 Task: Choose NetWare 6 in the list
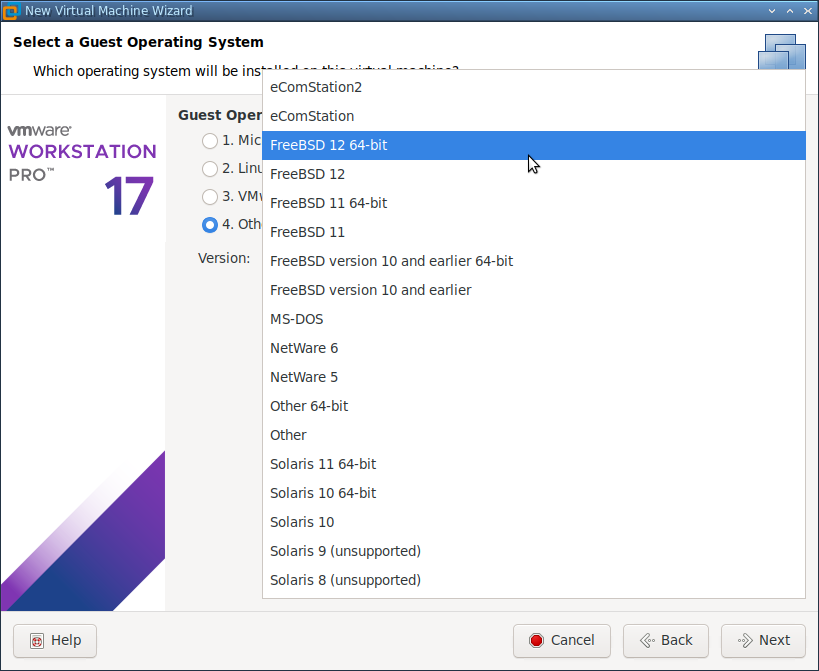click(x=534, y=348)
